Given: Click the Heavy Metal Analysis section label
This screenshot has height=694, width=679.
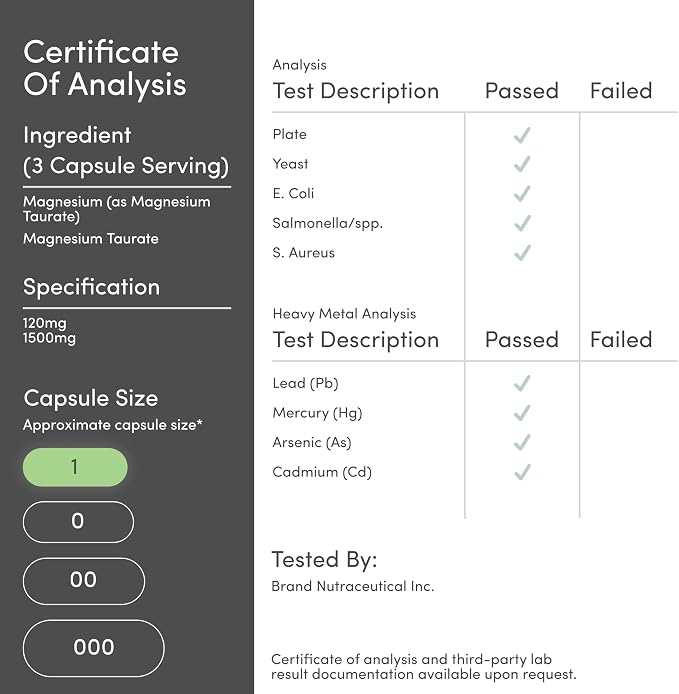Looking at the screenshot, I should coord(344,314).
